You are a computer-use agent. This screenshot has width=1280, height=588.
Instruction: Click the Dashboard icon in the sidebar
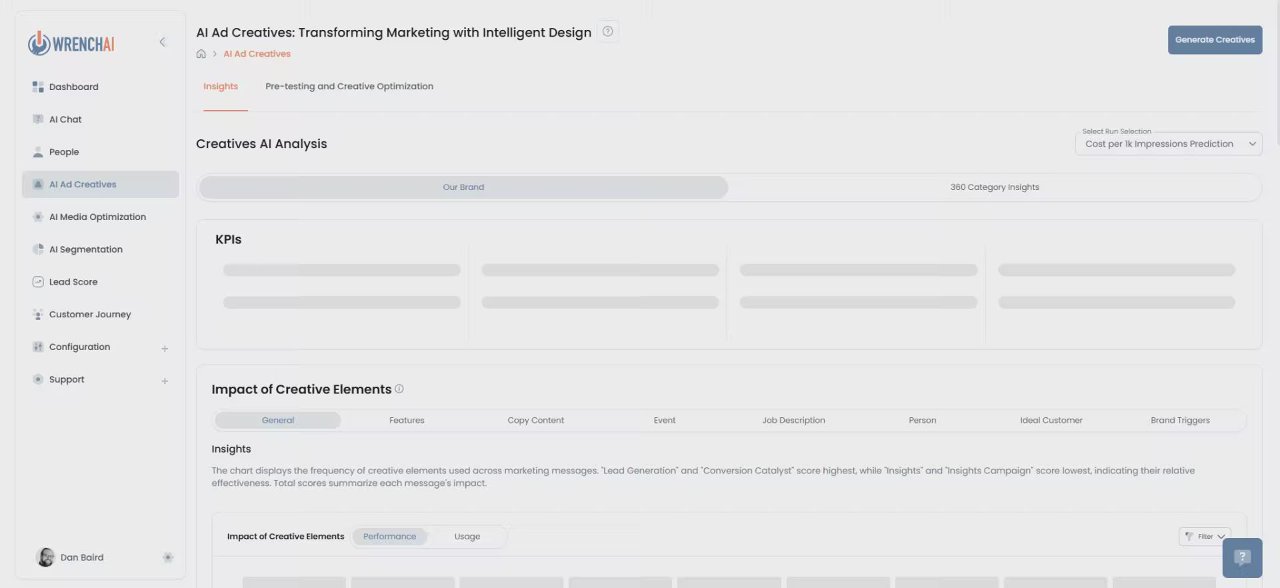point(38,87)
